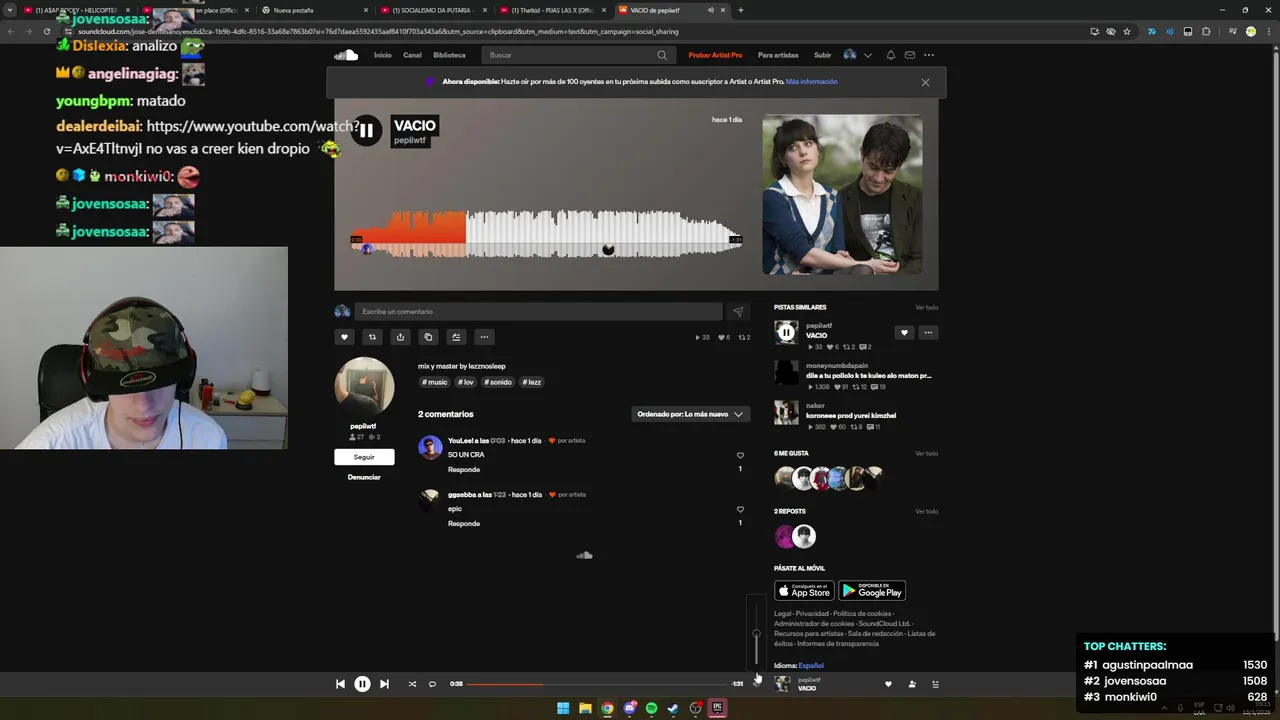1280x720 pixels.
Task: Open pepiiwtf profile avatar
Action: click(364, 387)
